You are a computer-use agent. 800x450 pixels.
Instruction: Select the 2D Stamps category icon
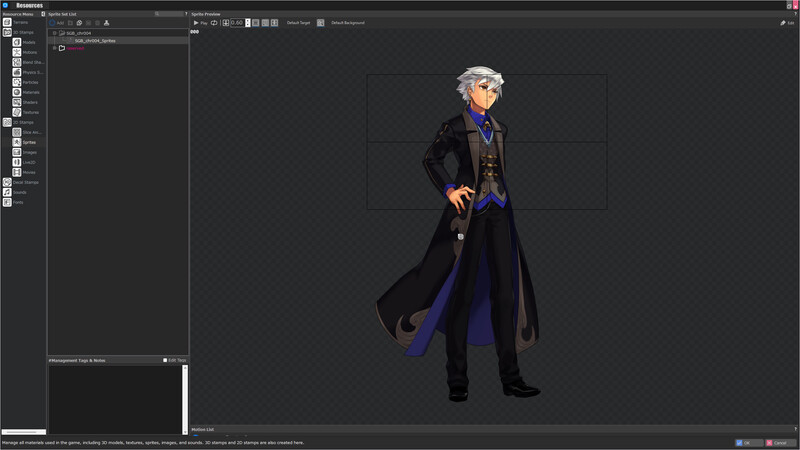coord(7,122)
